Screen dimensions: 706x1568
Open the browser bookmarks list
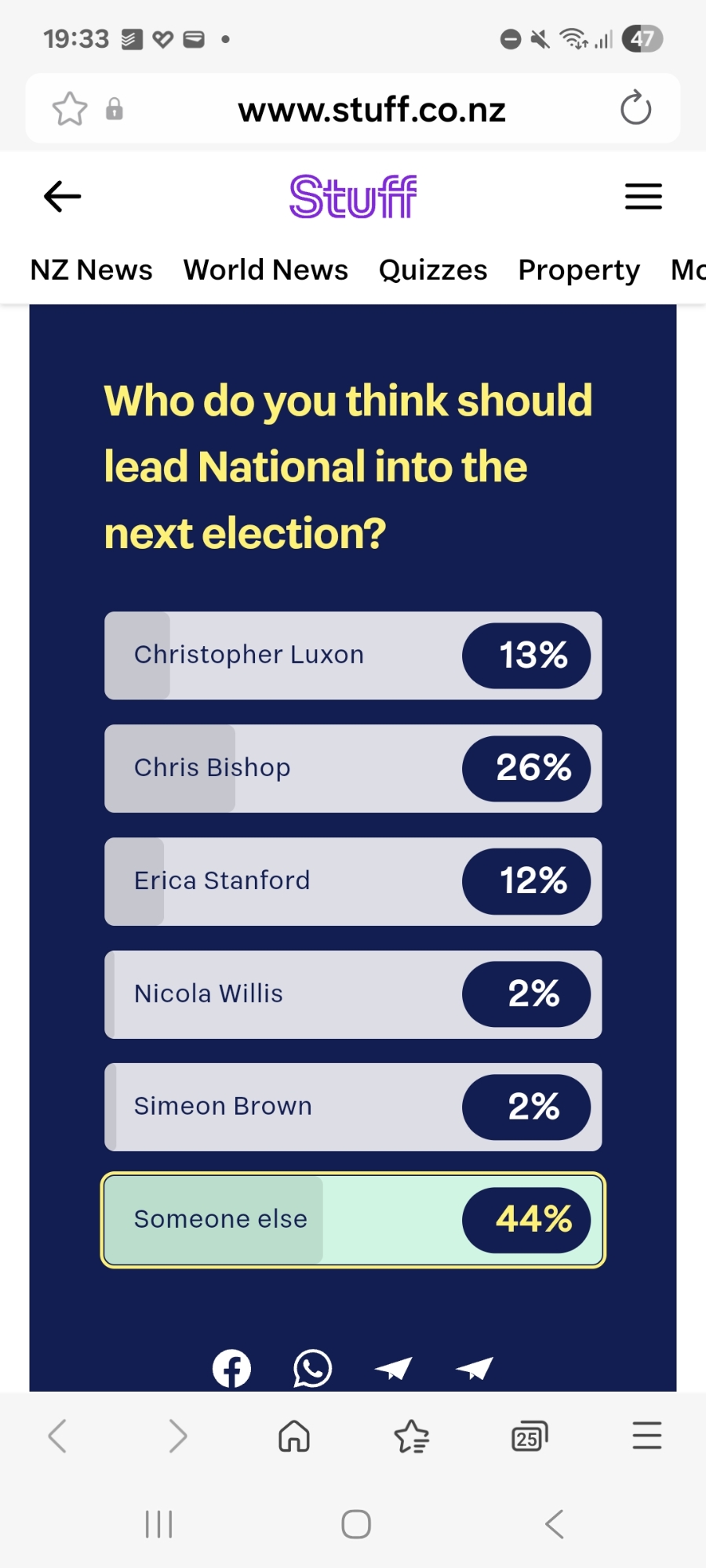(x=411, y=1437)
